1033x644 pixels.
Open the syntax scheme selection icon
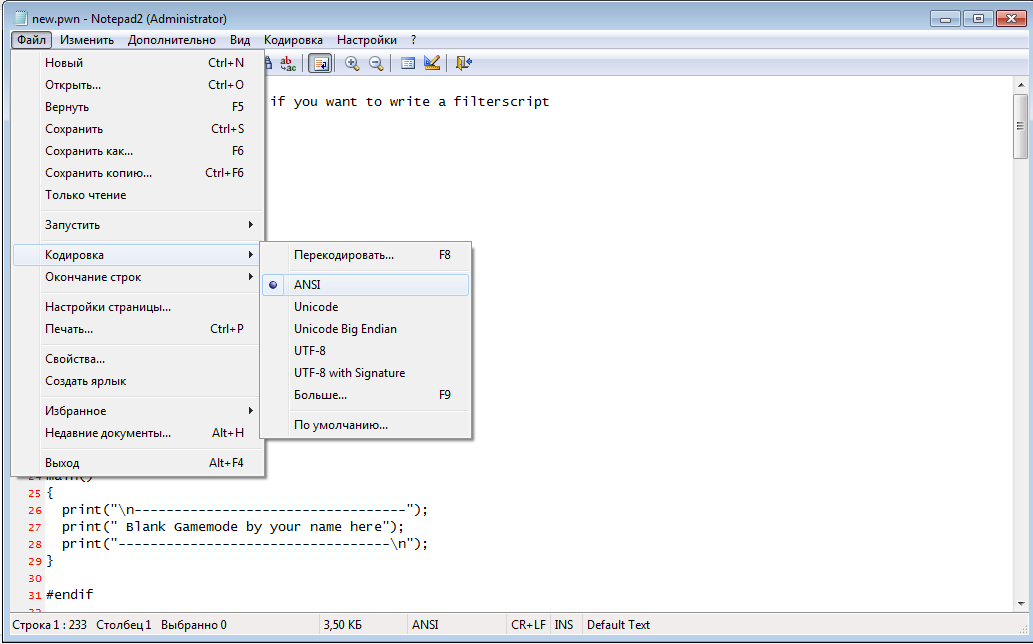pyautogui.click(x=408, y=63)
